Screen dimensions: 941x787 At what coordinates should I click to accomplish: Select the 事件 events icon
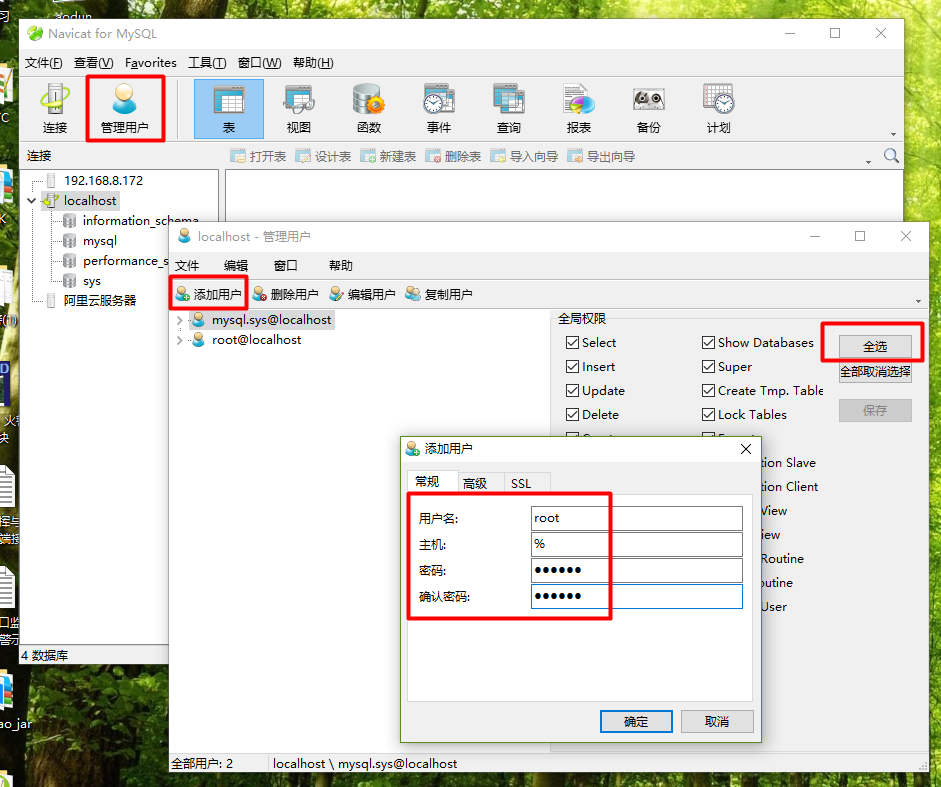coord(439,109)
